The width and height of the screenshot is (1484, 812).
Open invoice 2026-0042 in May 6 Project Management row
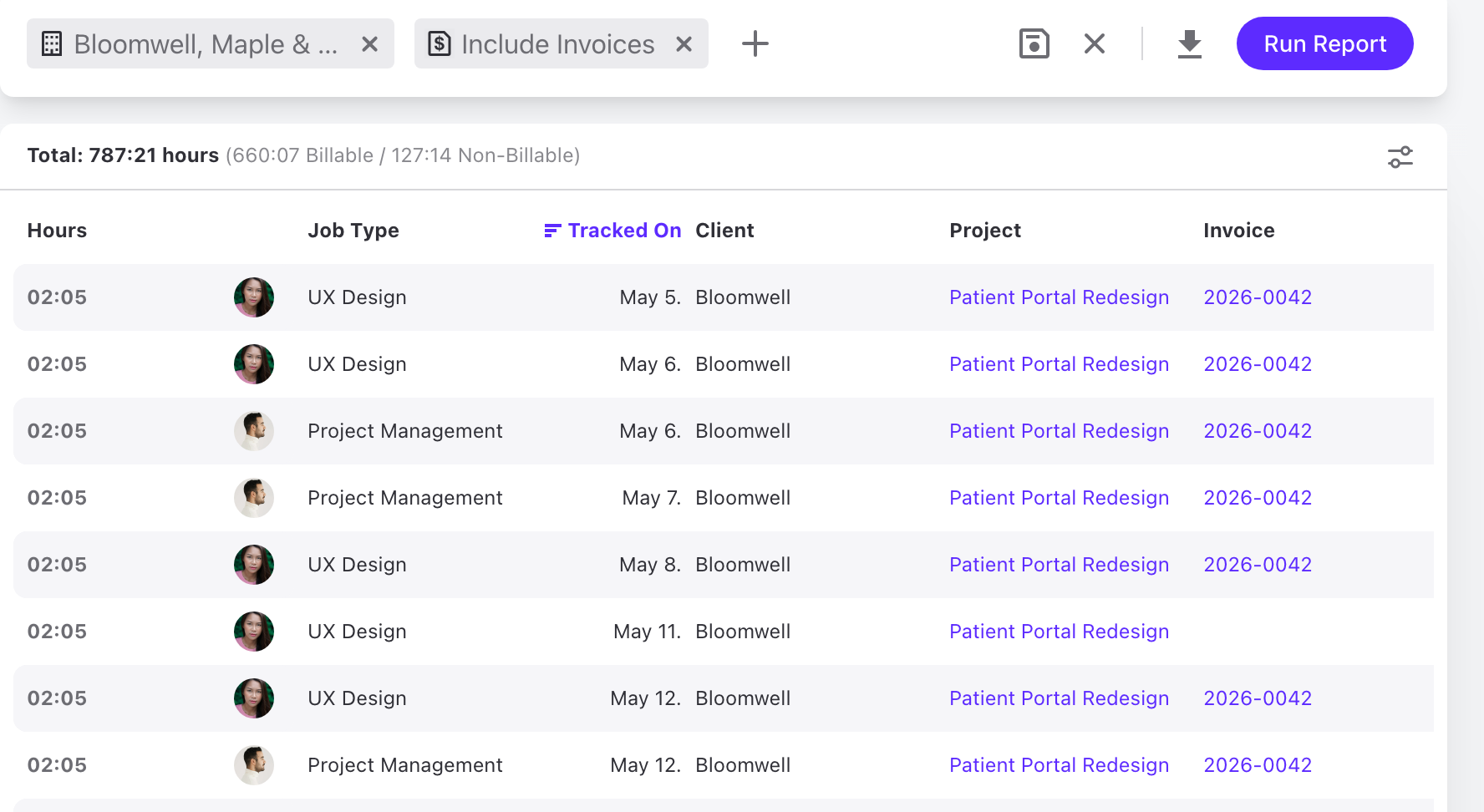coord(1258,431)
